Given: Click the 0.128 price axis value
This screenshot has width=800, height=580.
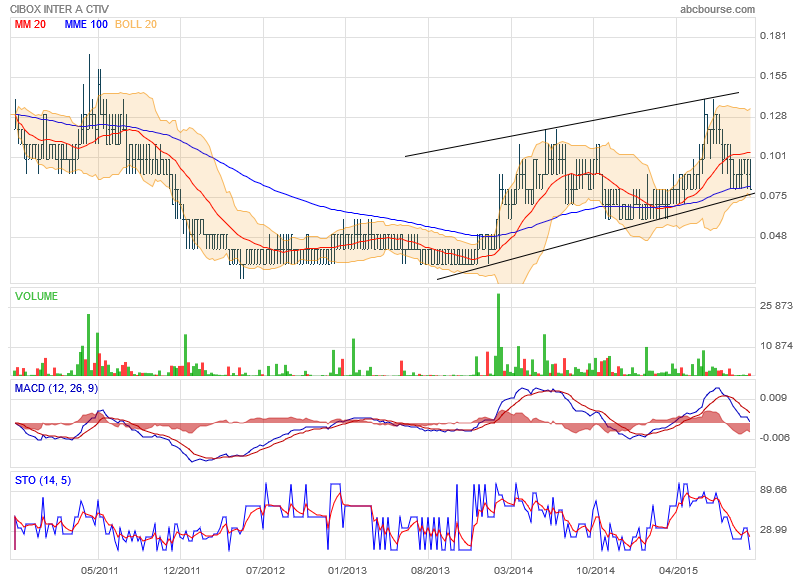Looking at the screenshot, I should [773, 116].
